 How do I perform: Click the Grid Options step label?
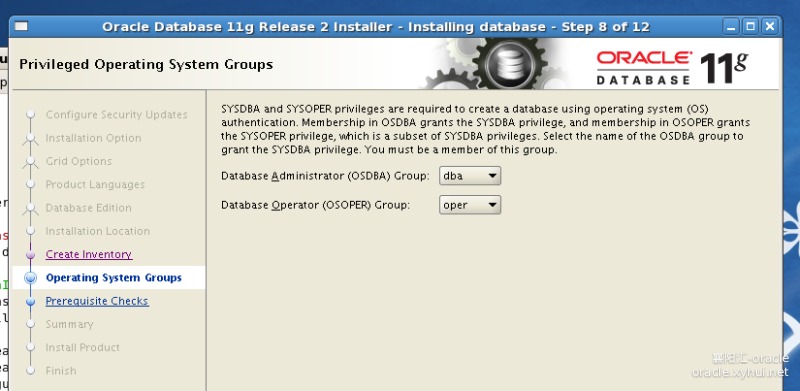79,161
